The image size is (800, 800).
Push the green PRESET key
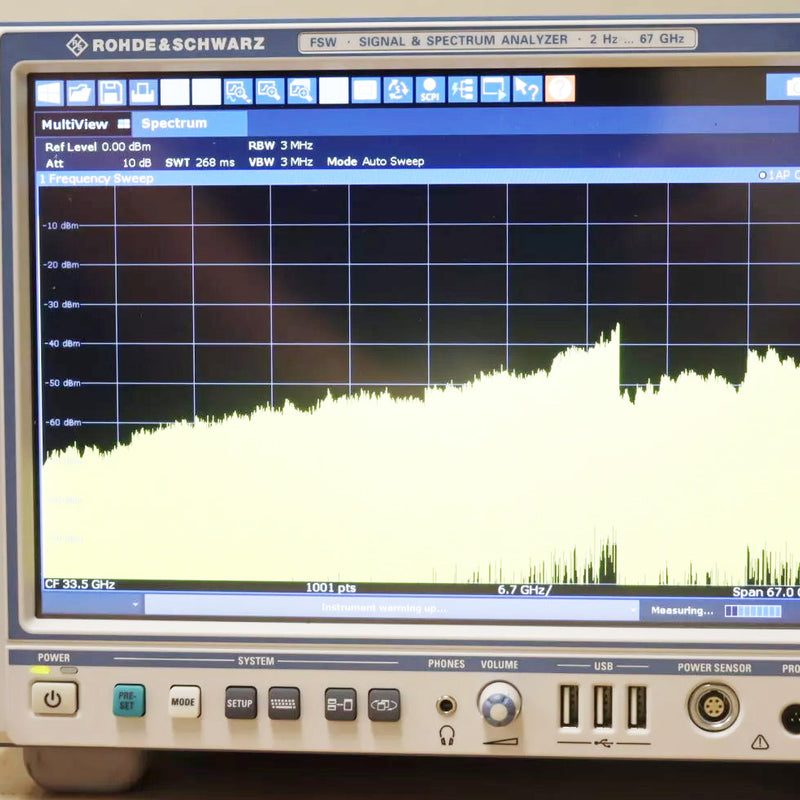click(x=129, y=701)
